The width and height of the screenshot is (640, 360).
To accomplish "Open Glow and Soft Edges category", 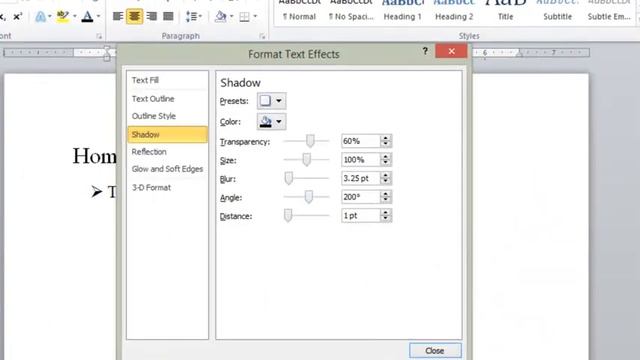I will tap(167, 169).
